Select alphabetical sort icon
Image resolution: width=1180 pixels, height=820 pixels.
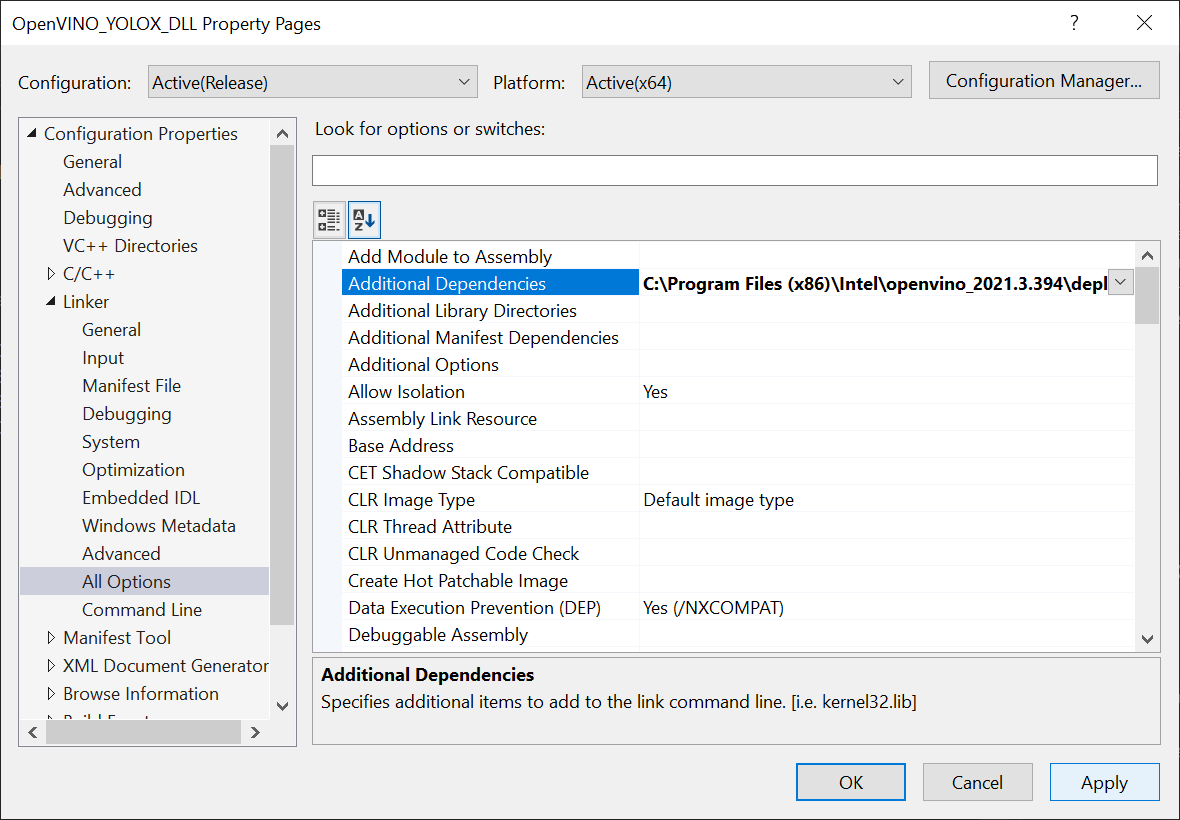coord(364,220)
